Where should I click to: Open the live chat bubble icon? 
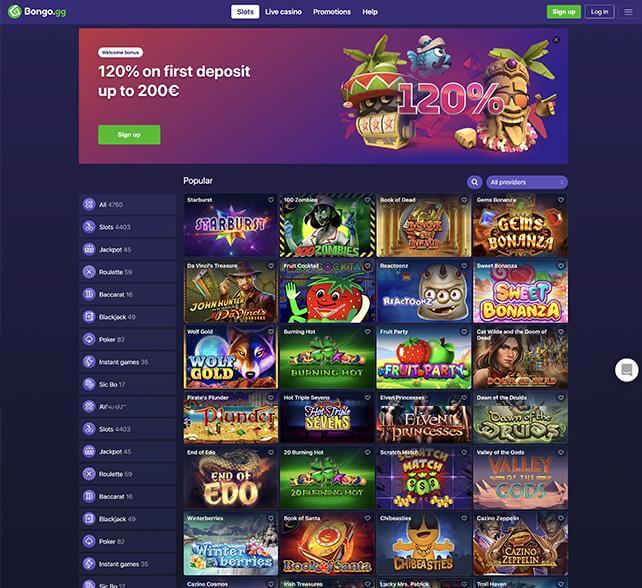coord(626,370)
